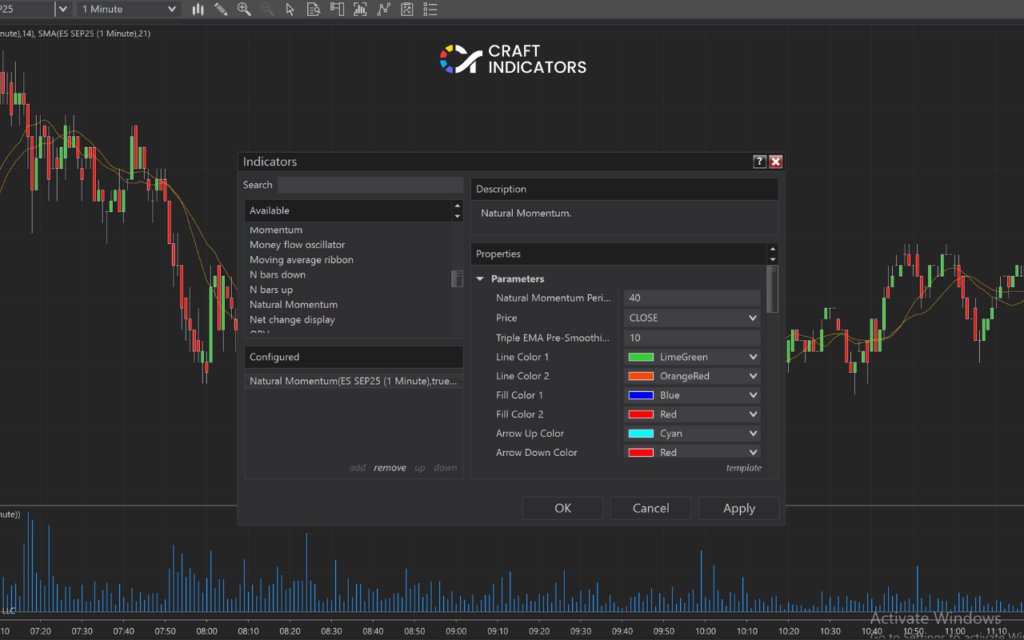Click the Cancel button
Image resolution: width=1024 pixels, height=640 pixels.
[x=650, y=508]
